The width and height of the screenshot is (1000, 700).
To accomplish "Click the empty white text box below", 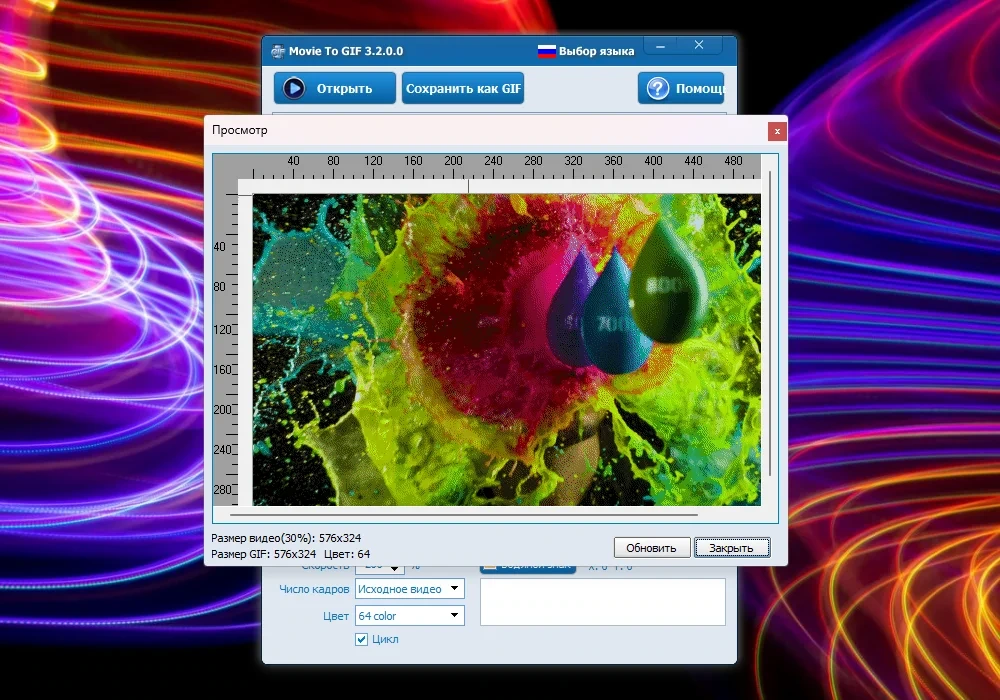I will click(x=603, y=602).
